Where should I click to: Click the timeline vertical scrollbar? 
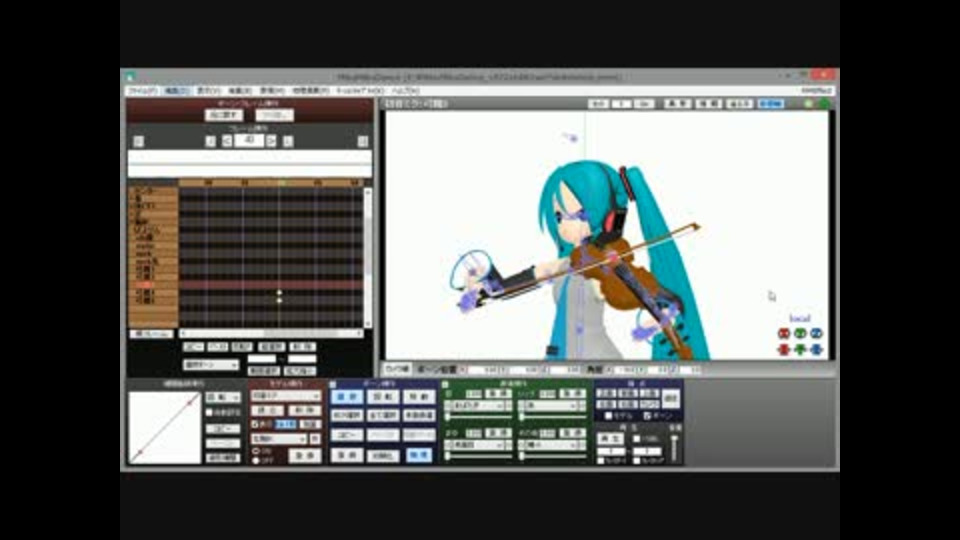367,258
